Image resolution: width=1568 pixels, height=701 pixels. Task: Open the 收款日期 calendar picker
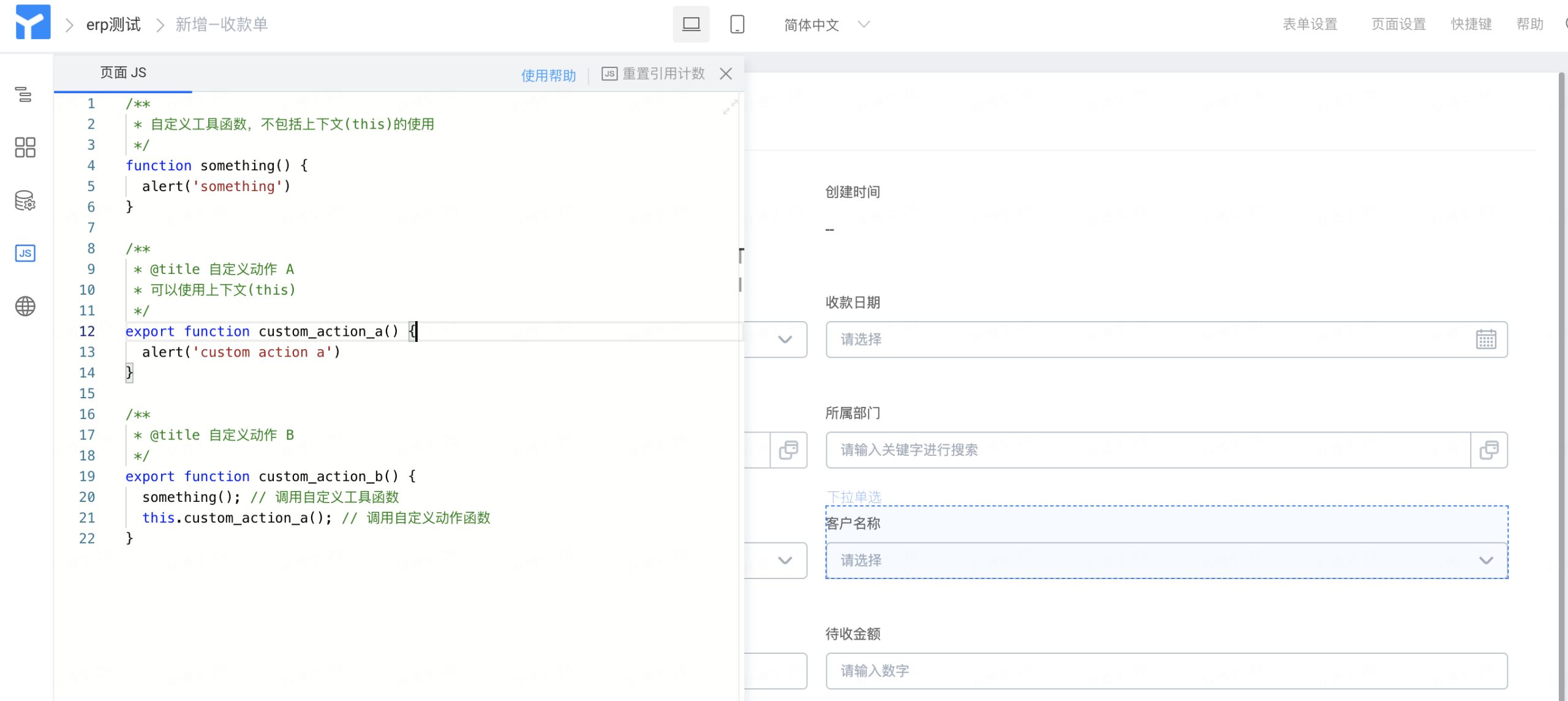pos(1485,339)
